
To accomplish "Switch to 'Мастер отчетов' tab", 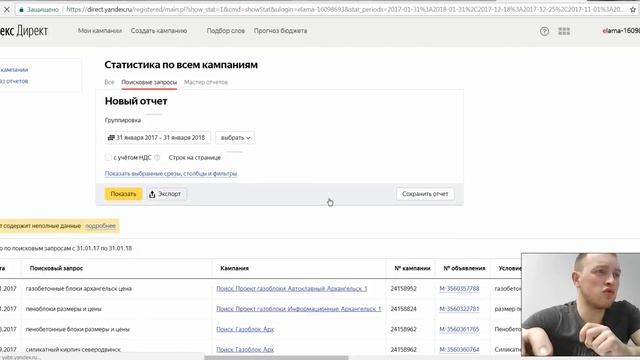I will tap(206, 82).
